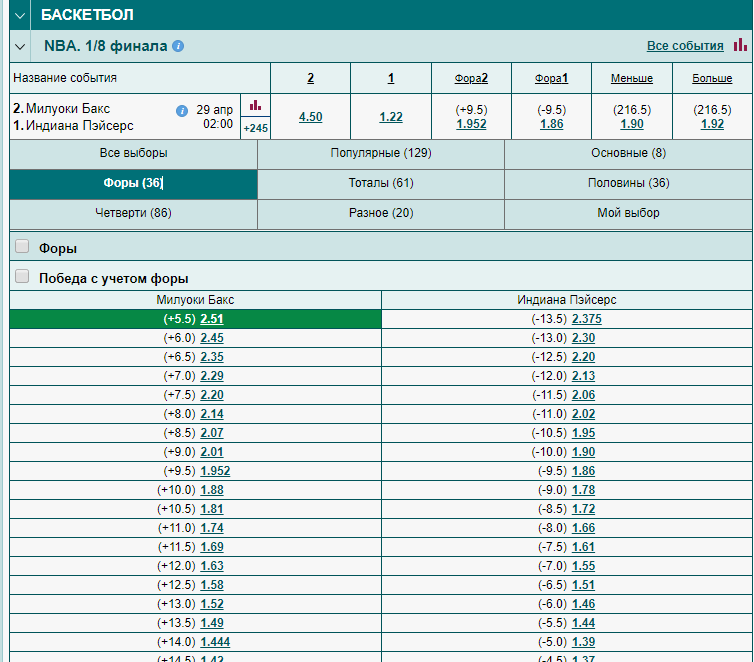This screenshot has width=754, height=662.
Task: Select Милуоки (+7.5) odds 2.20
Action: tap(212, 395)
